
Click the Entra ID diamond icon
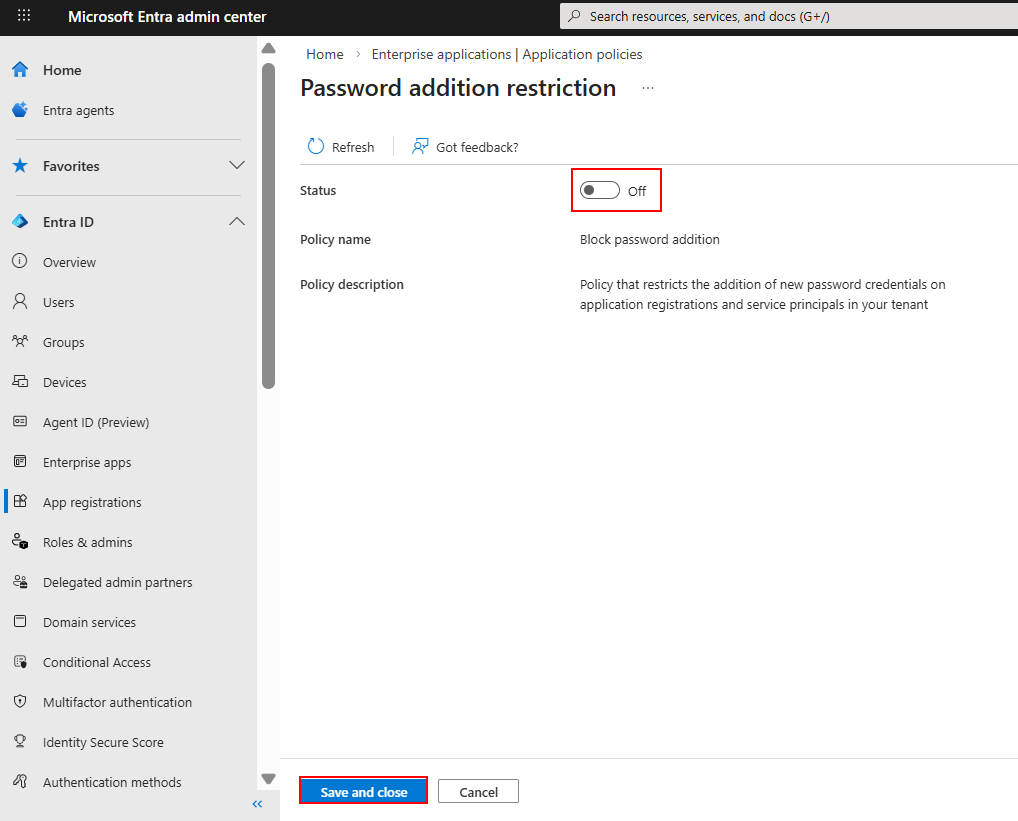[x=20, y=221]
